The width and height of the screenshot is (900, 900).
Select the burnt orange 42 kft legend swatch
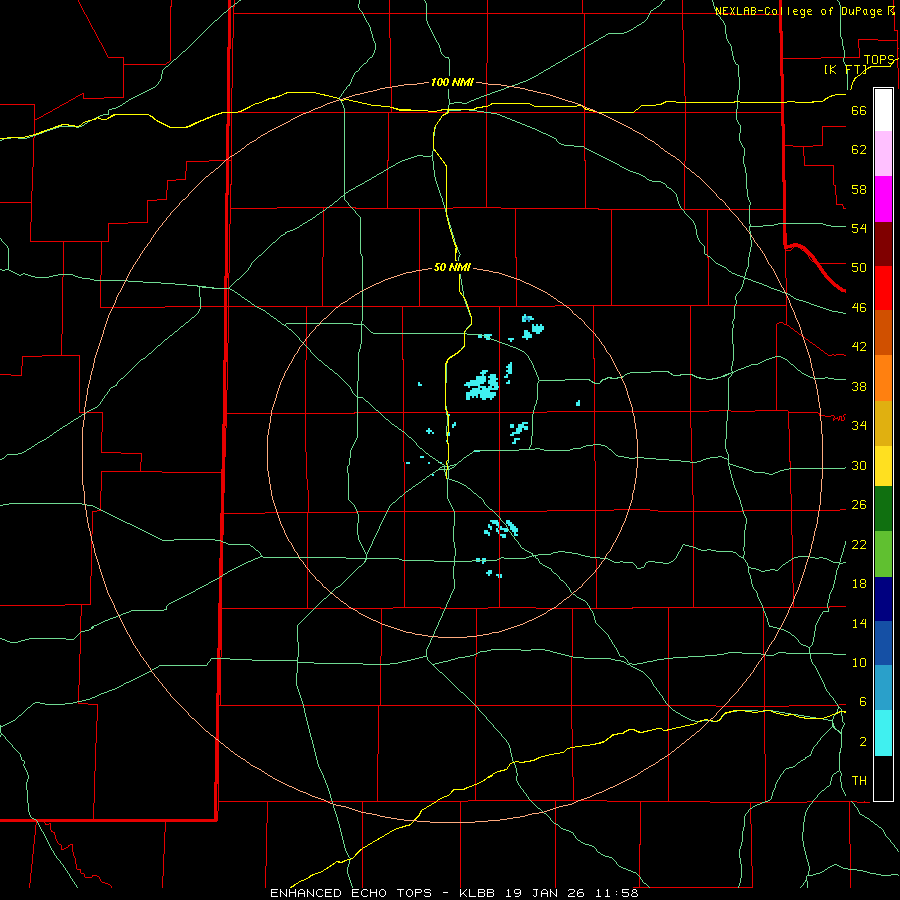pyautogui.click(x=883, y=332)
